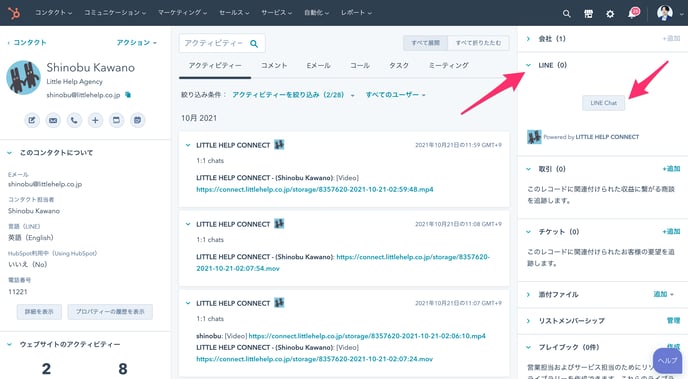Click the plus log activity icon
The height and width of the screenshot is (379, 688).
pos(95,120)
